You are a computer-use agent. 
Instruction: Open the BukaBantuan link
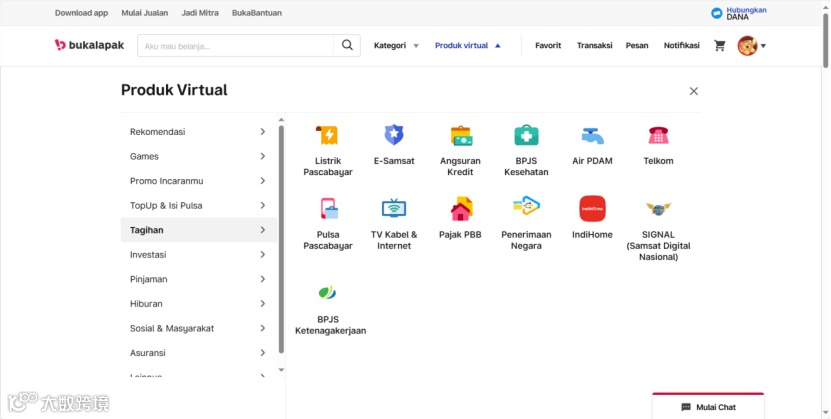[257, 13]
